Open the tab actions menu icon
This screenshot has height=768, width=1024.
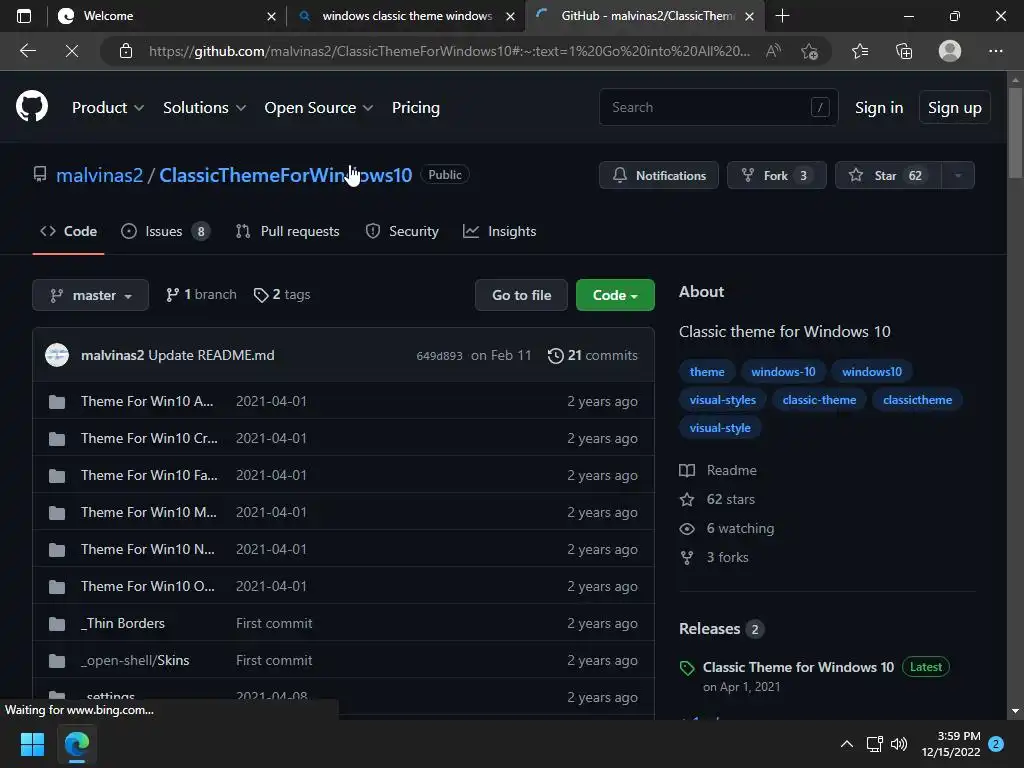pos(24,16)
